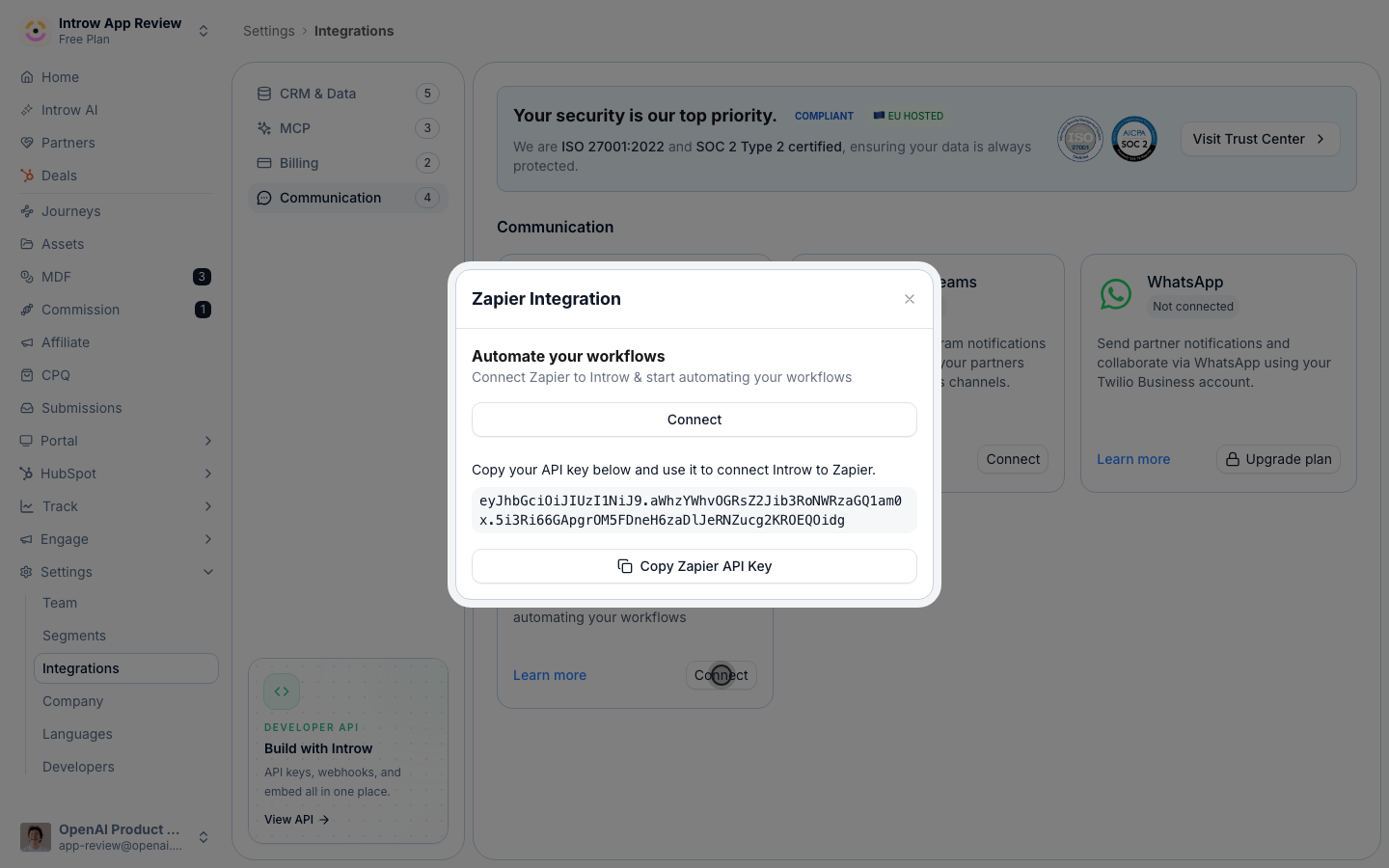Click the WhatsApp 'Not connected' status label
The image size is (1389, 868).
point(1193,307)
